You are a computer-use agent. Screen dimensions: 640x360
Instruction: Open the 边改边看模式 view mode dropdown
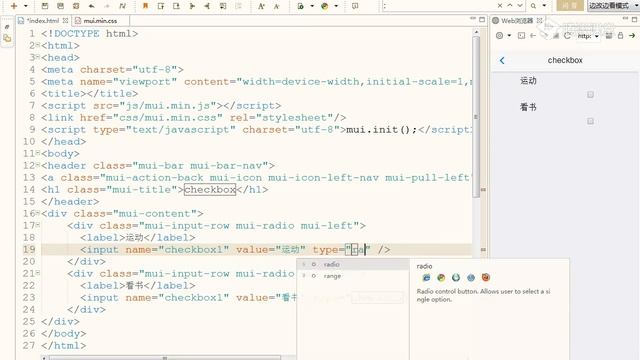(613, 6)
